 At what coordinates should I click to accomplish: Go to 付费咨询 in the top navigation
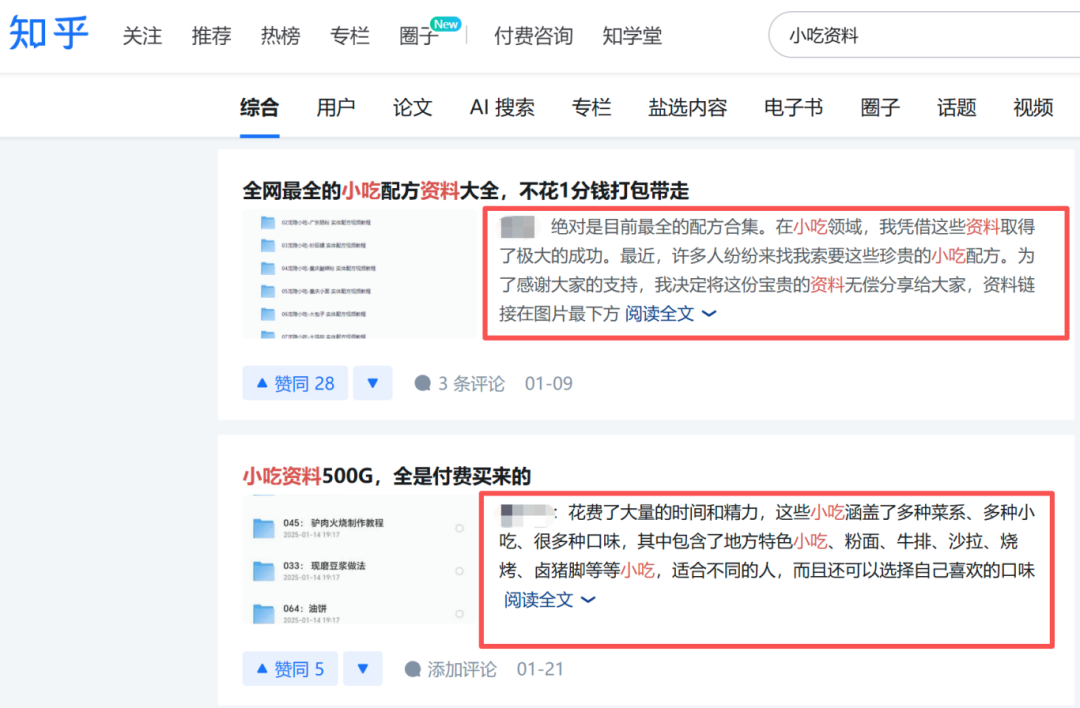click(533, 36)
